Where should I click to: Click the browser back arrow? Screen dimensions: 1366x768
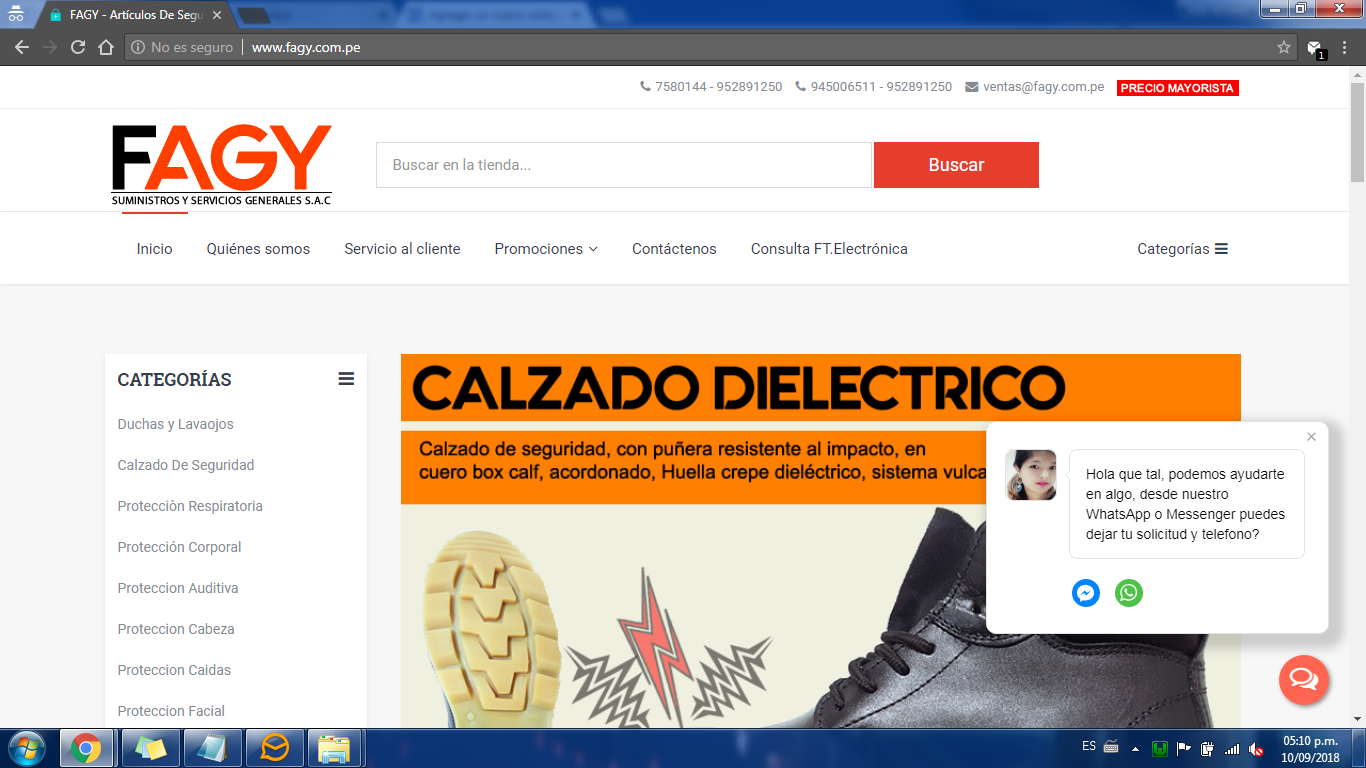click(21, 47)
